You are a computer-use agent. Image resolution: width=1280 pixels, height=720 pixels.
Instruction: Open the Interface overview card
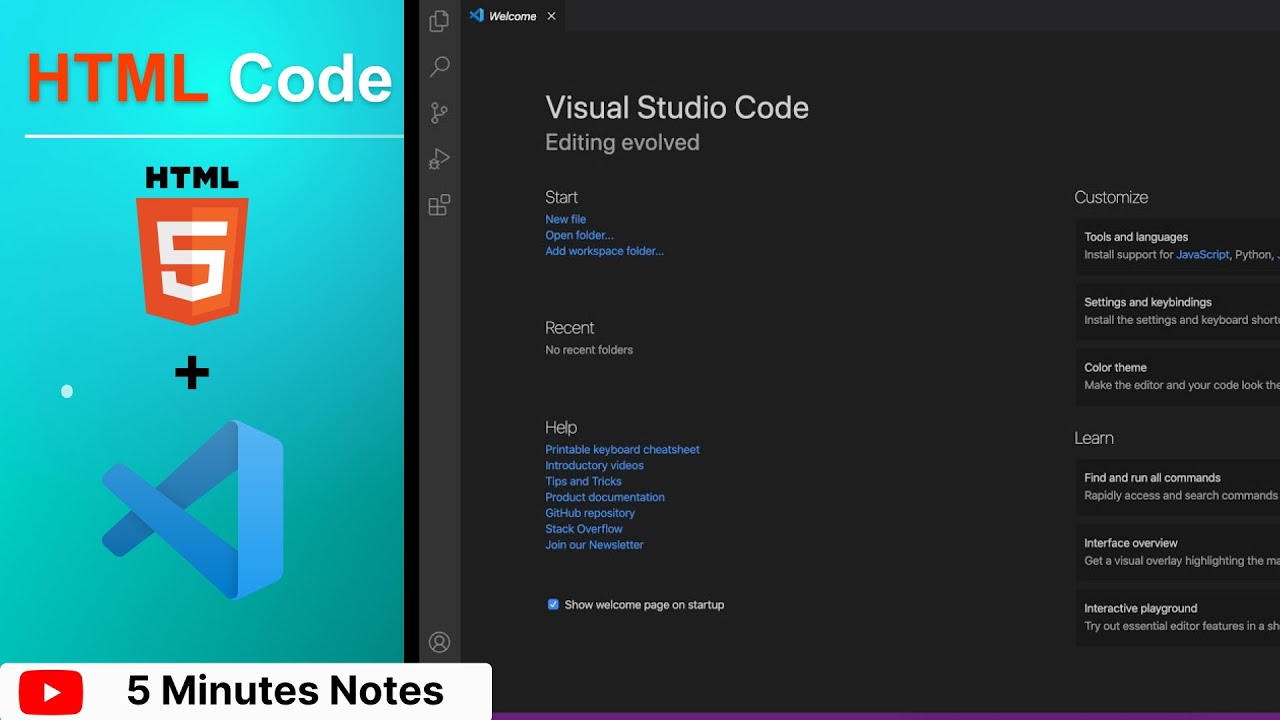point(1178,552)
